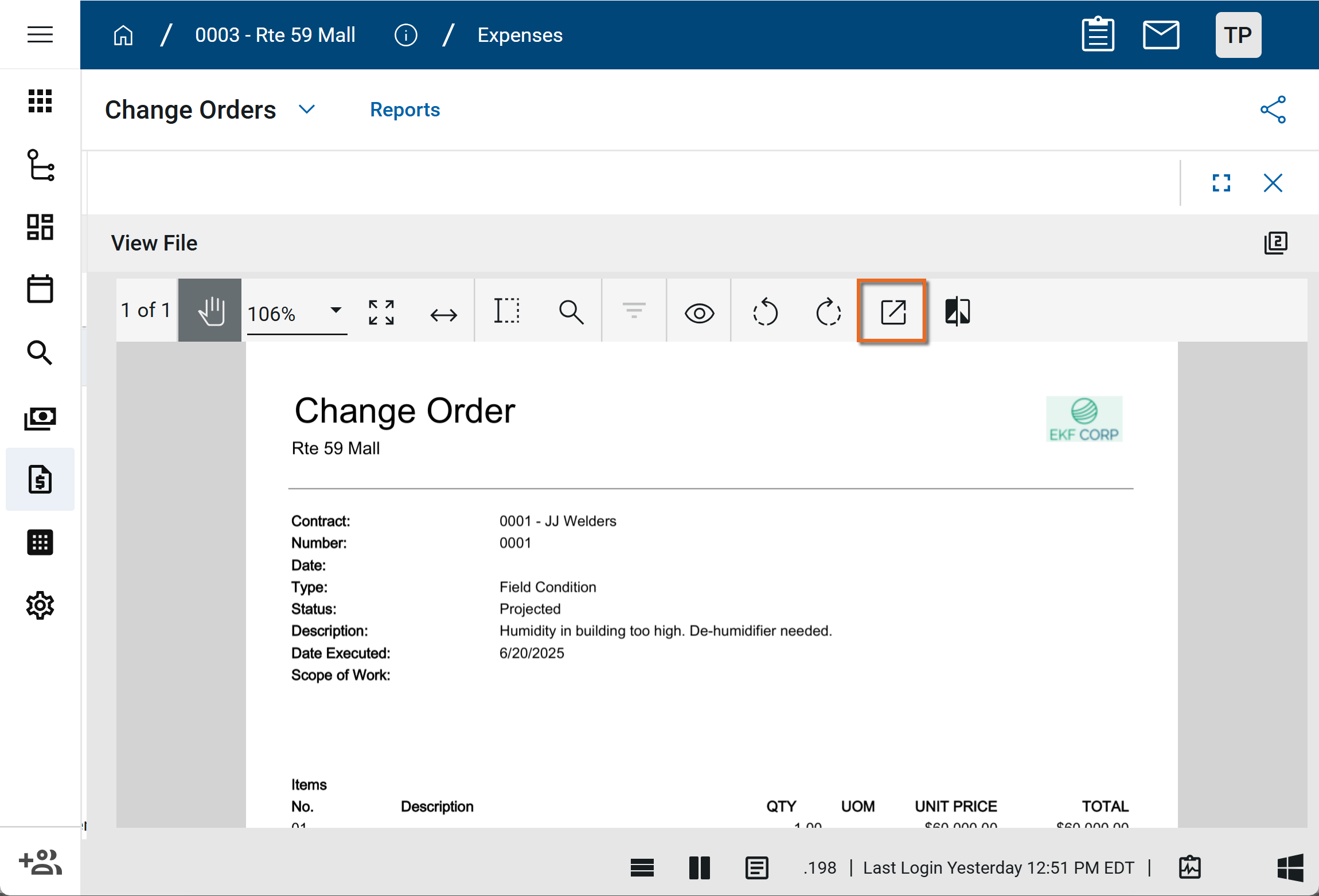Click the compare documents icon

(957, 311)
